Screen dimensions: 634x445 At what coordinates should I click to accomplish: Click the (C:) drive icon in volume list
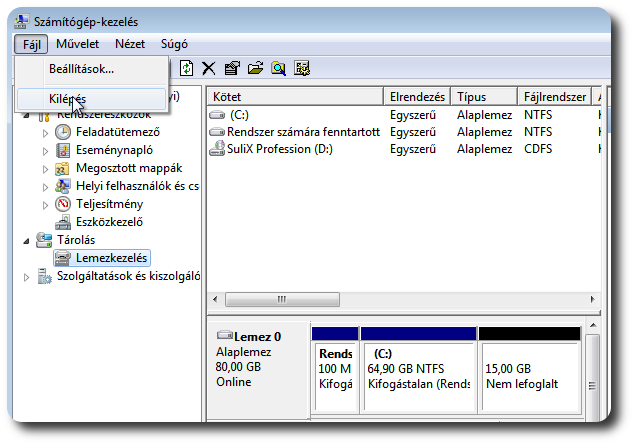click(x=217, y=115)
